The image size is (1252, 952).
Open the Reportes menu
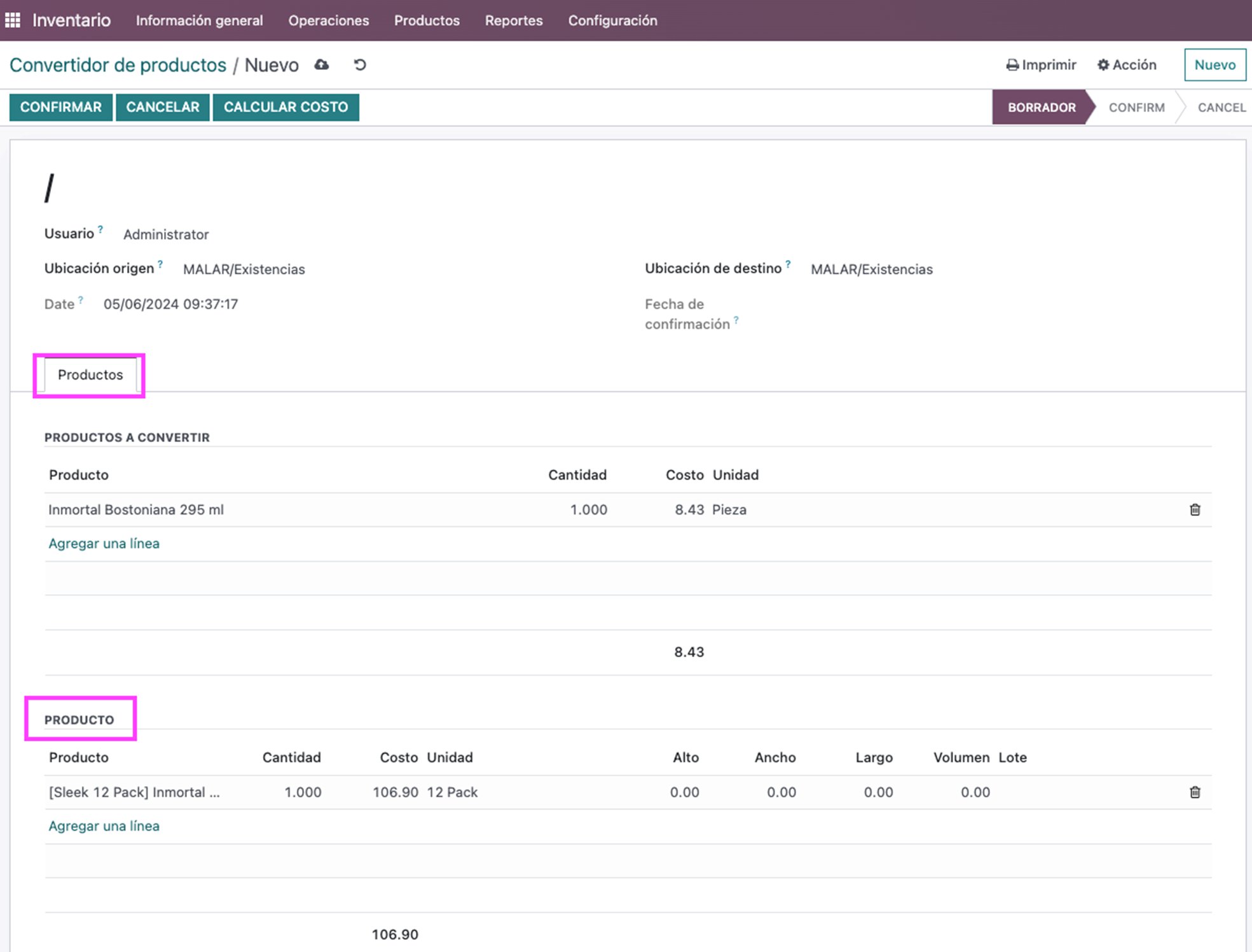[514, 20]
